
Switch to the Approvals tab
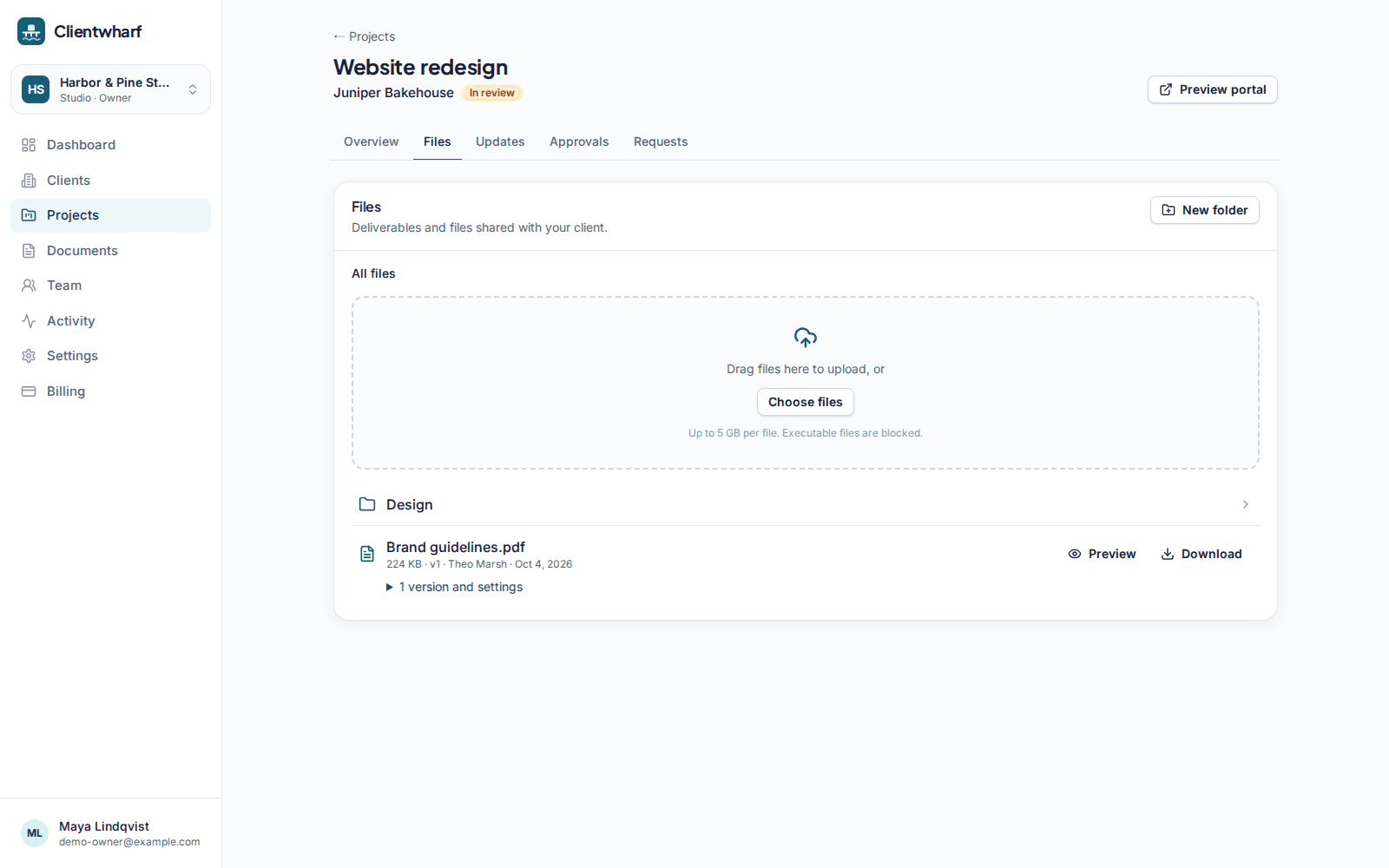coord(579,141)
